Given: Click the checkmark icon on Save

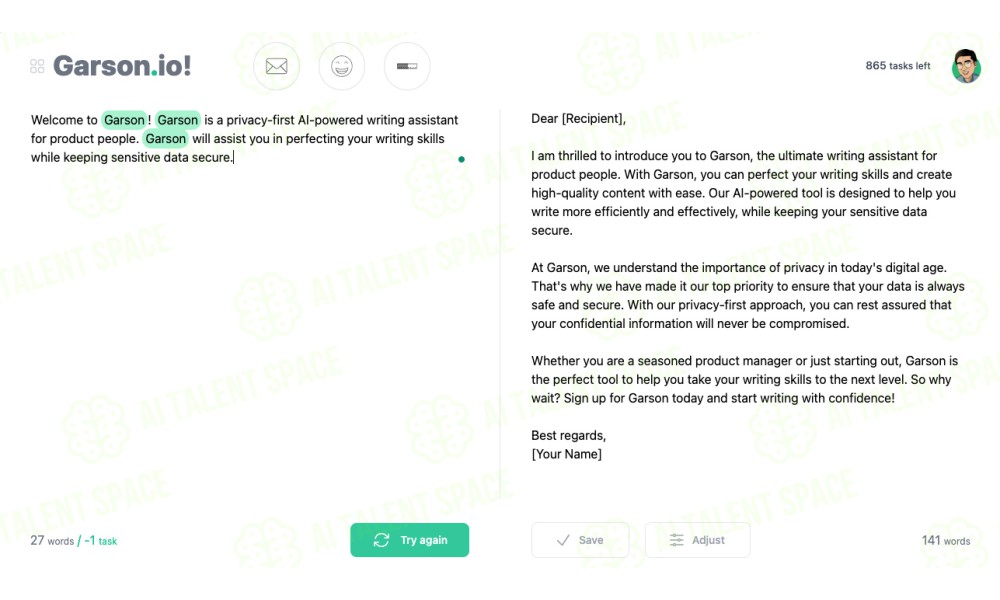Looking at the screenshot, I should [563, 540].
